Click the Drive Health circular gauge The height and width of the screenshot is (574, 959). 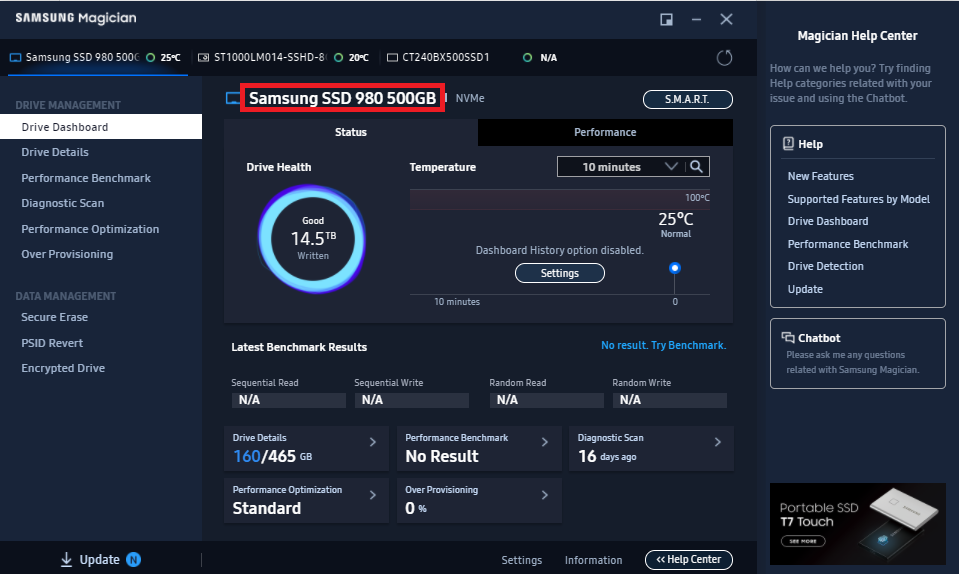coord(312,238)
